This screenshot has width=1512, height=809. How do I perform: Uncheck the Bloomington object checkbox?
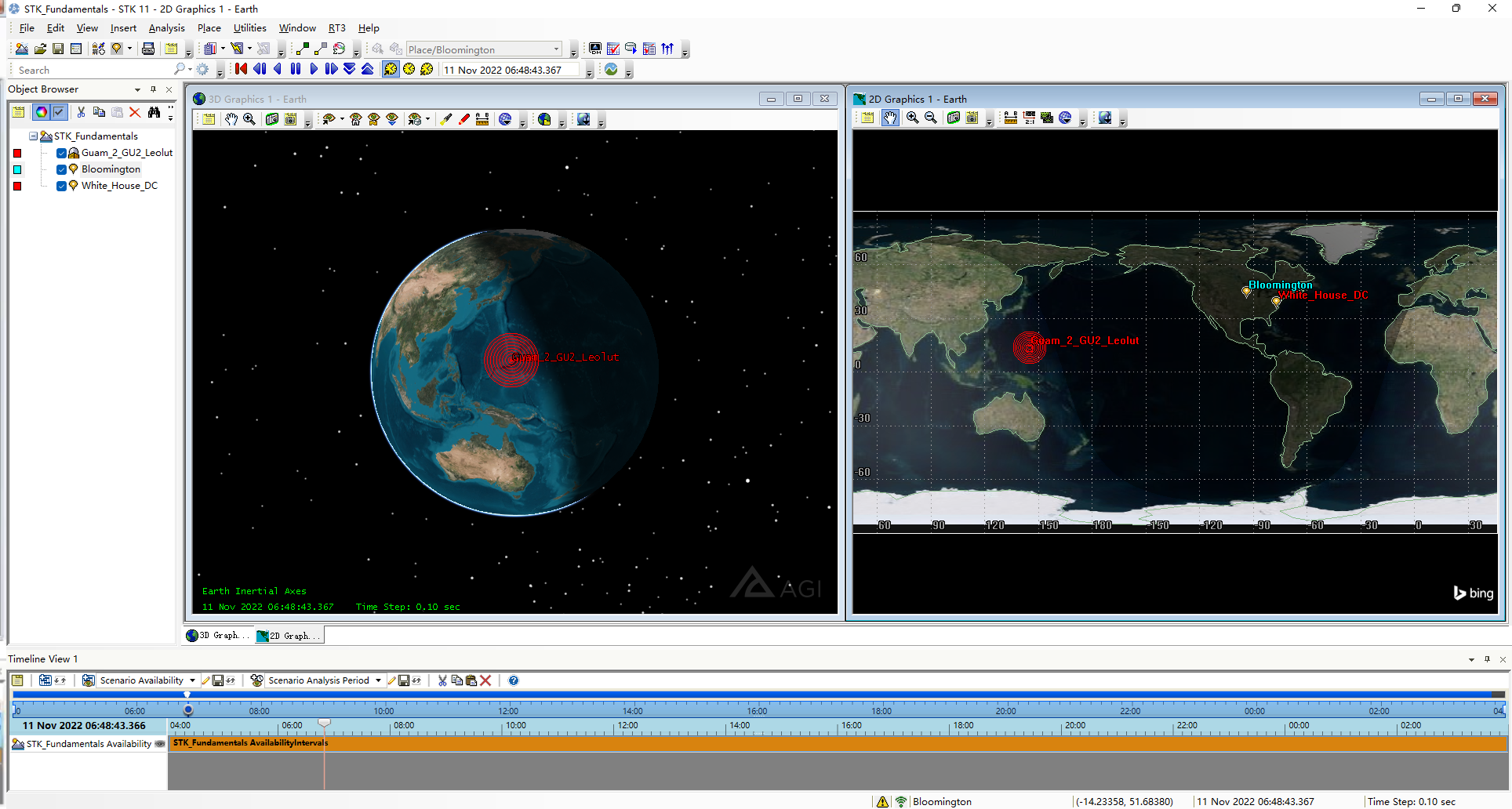(61, 169)
